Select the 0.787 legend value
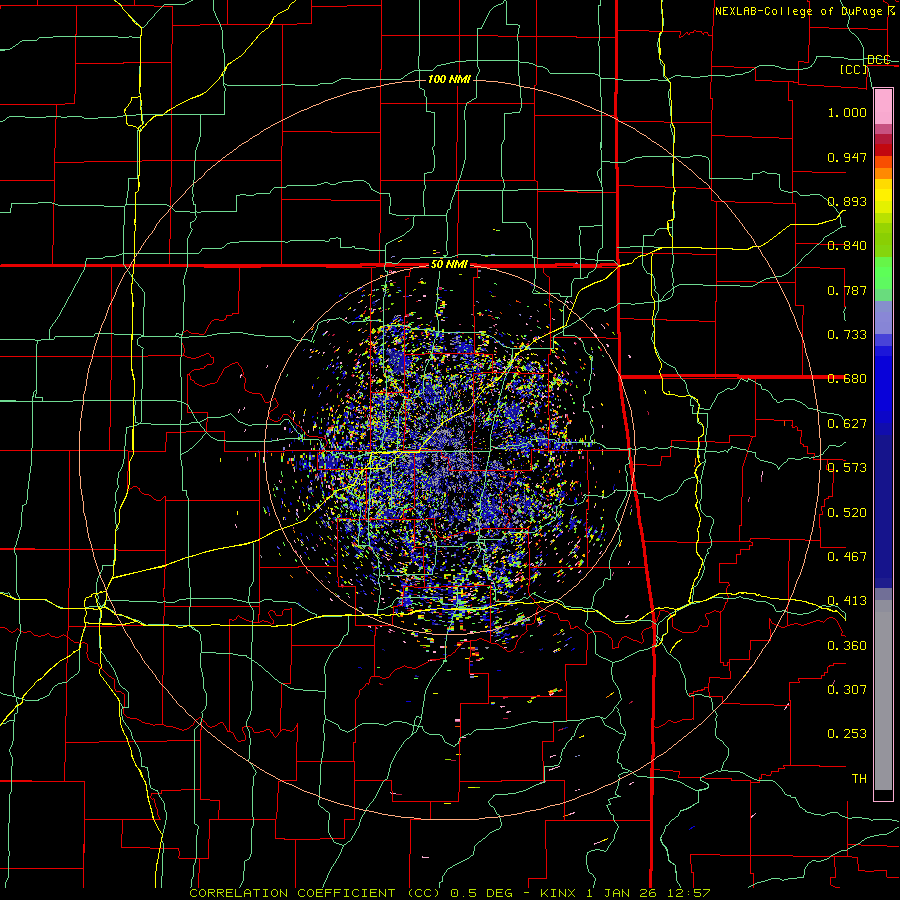Viewport: 900px width, 900px height. (847, 290)
